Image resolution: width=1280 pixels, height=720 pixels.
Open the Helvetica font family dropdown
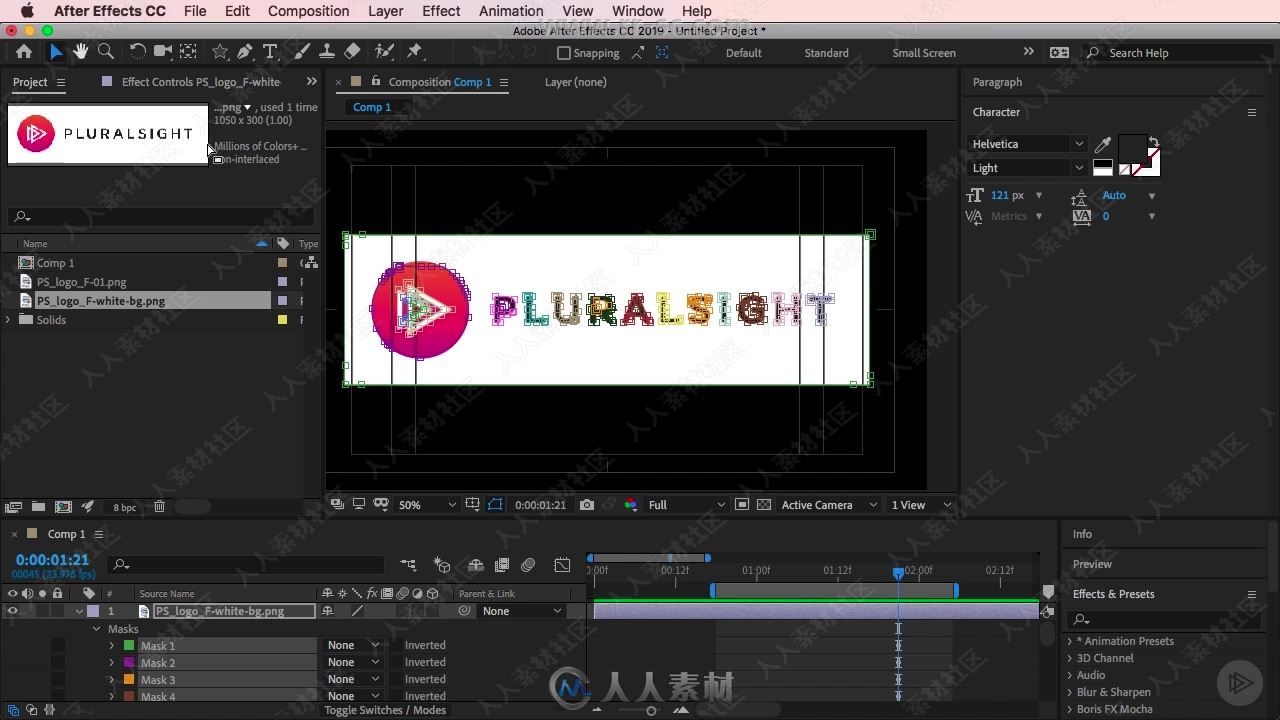[x=1027, y=144]
